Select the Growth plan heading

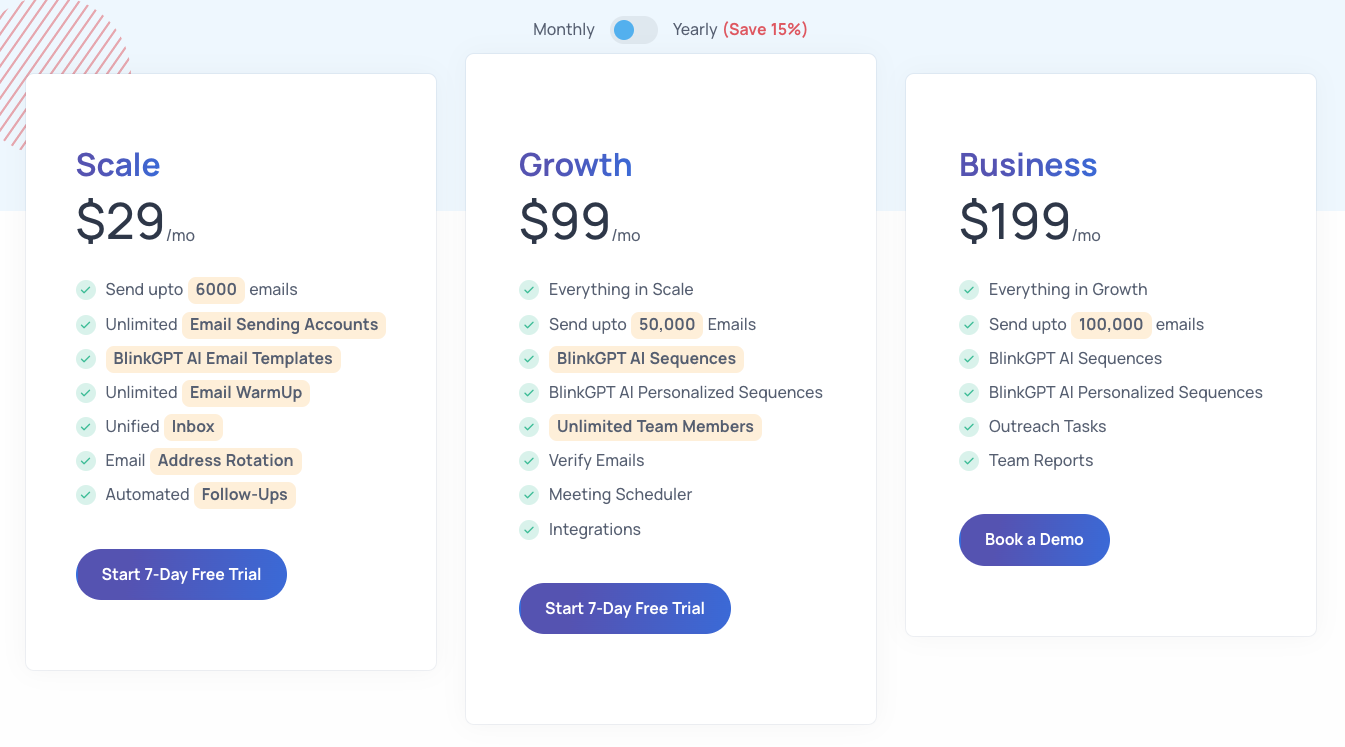click(x=575, y=165)
